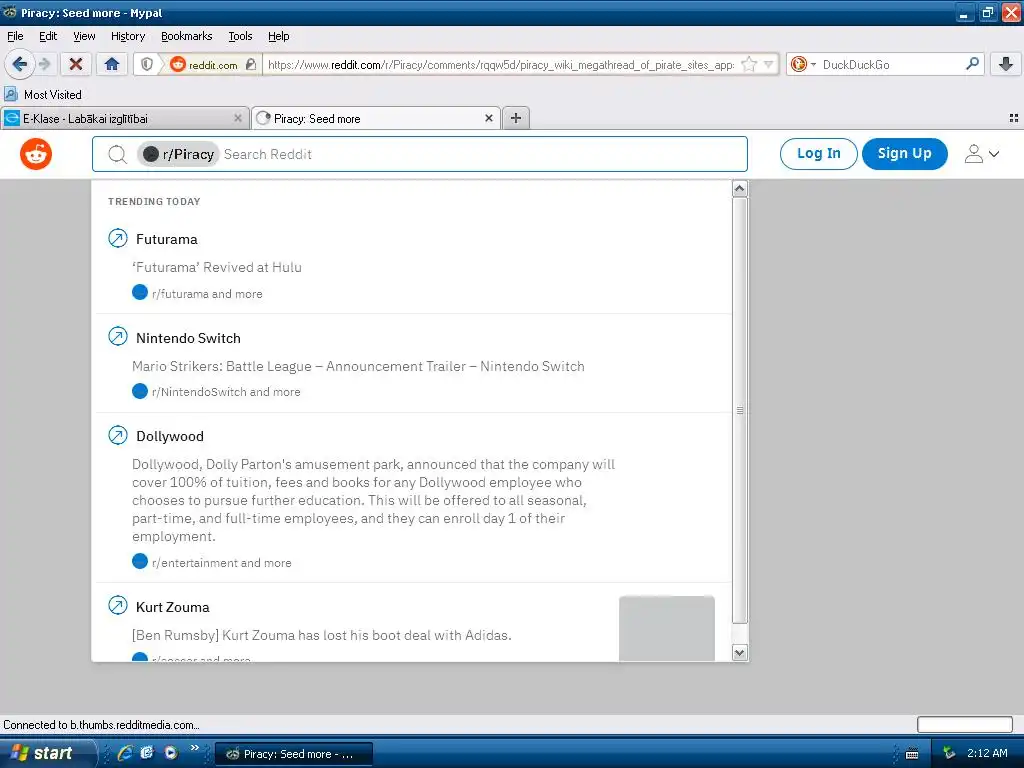Image resolution: width=1024 pixels, height=768 pixels.
Task: Click the trending arrow icon beside Futurama
Action: click(118, 238)
